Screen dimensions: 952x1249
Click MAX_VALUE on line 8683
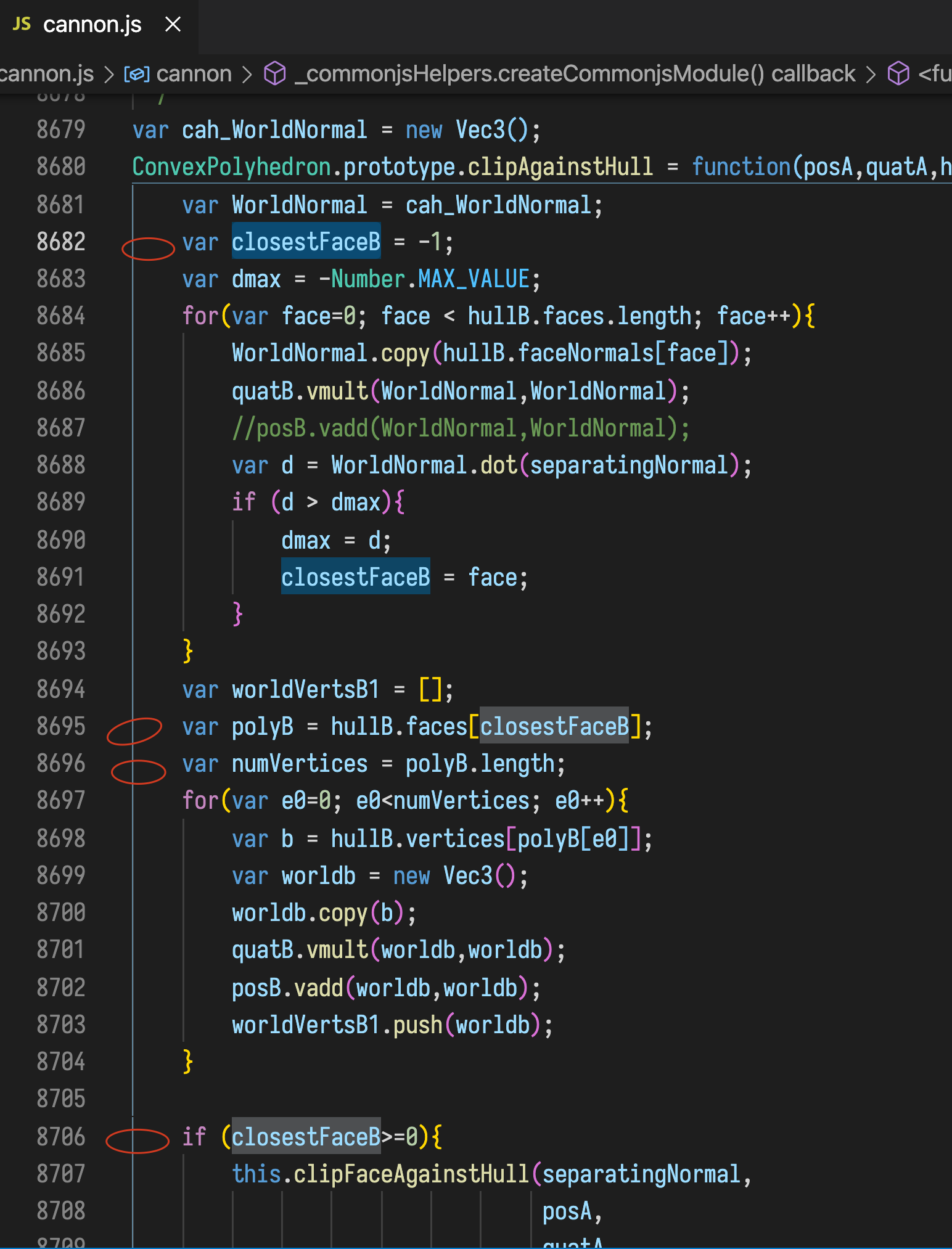[x=474, y=279]
